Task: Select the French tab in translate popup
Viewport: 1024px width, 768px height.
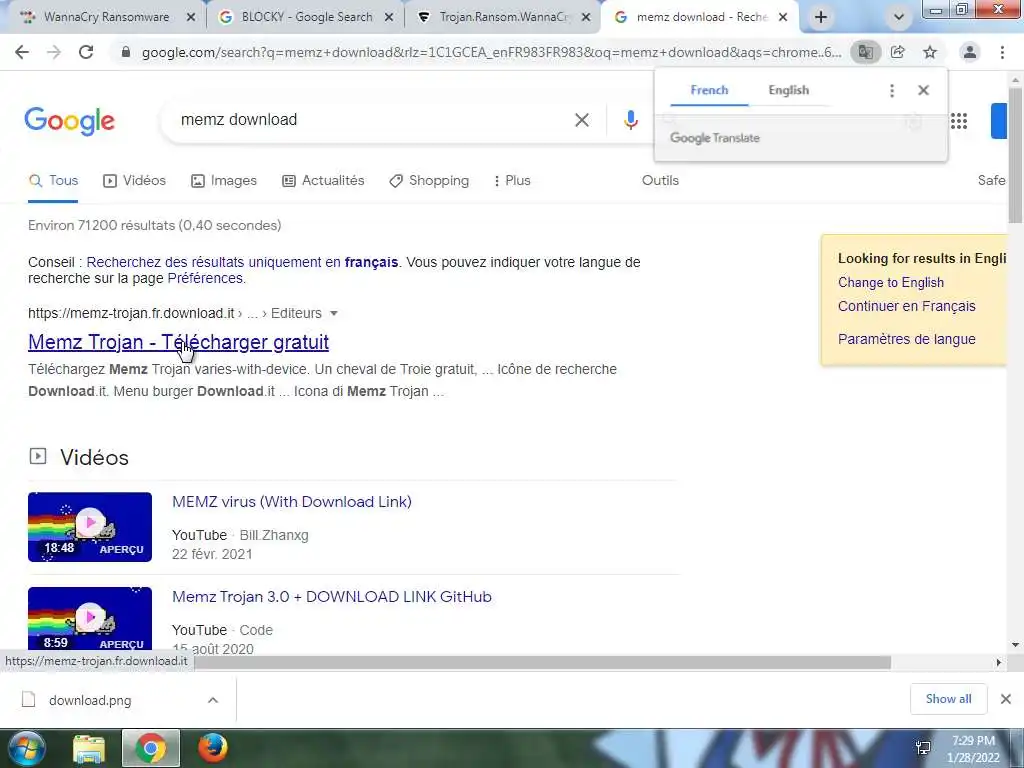Action: [709, 90]
